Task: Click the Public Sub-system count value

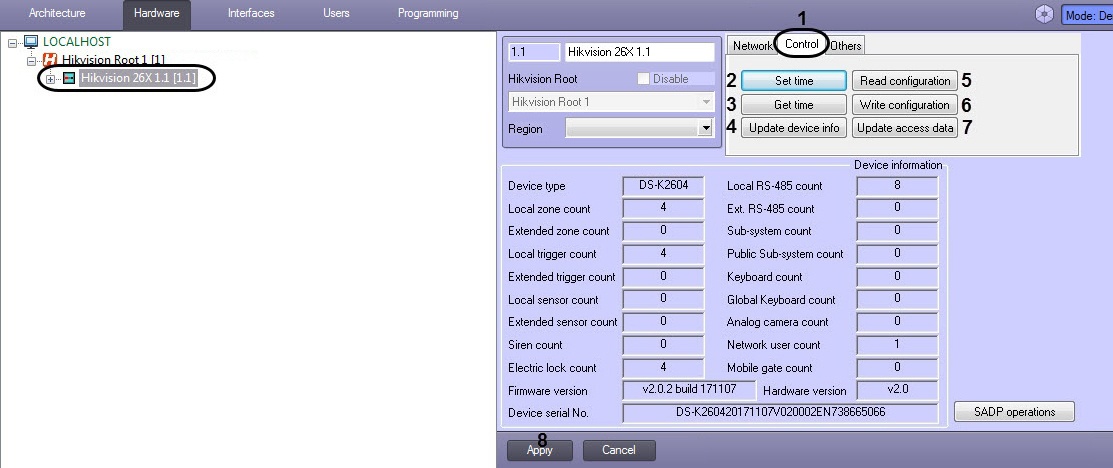Action: click(897, 254)
